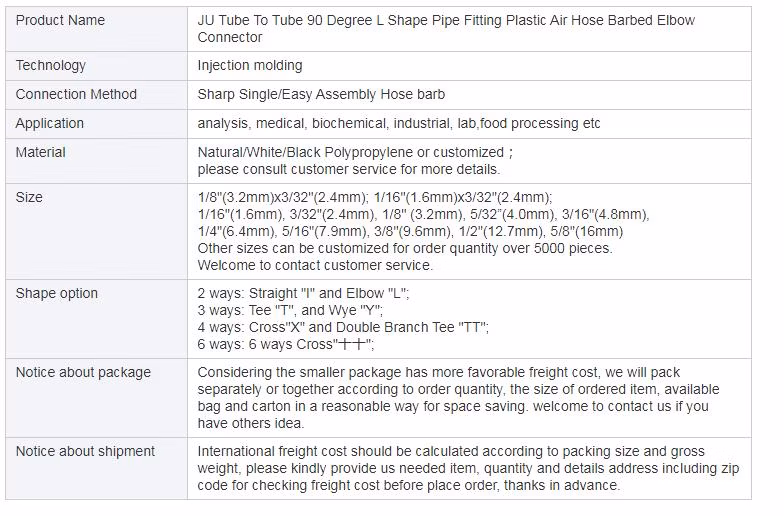Image resolution: width=784 pixels, height=516 pixels.
Task: Select the Application row label
Action: coord(50,124)
